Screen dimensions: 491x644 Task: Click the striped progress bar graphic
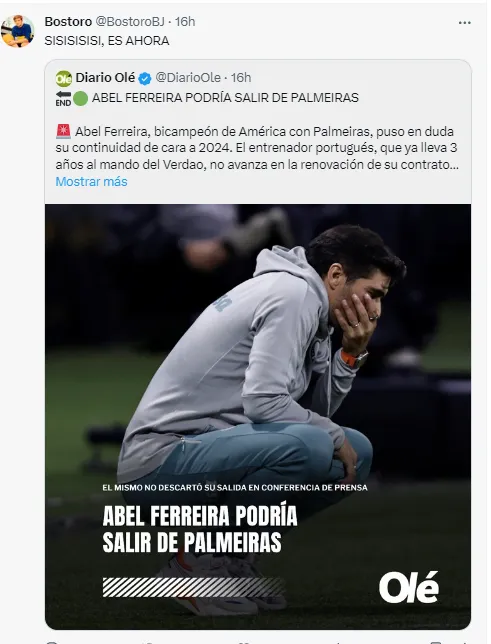click(193, 587)
